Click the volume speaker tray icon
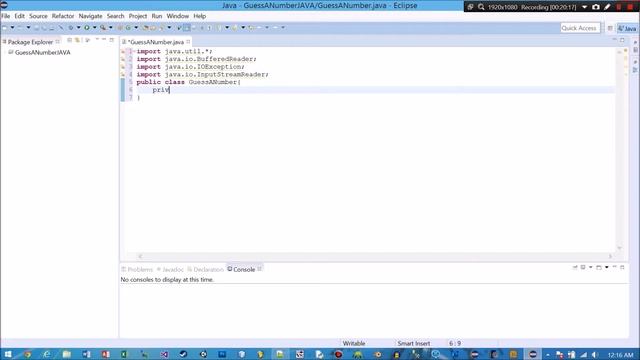The height and width of the screenshot is (360, 640). (595, 355)
